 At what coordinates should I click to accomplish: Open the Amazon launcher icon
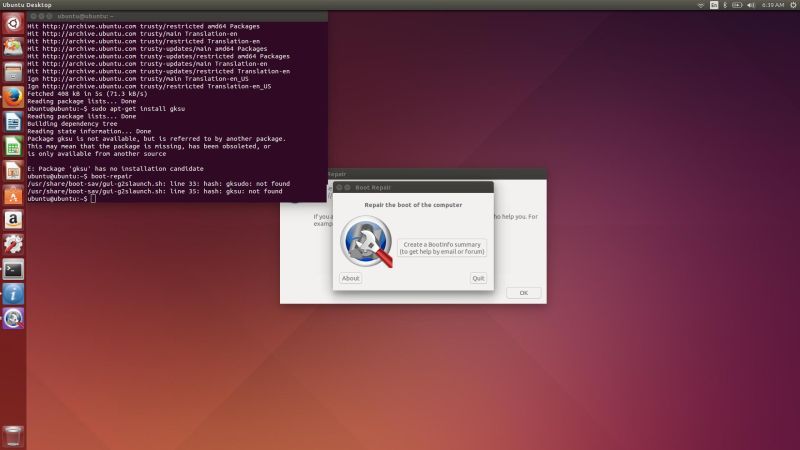click(x=13, y=220)
